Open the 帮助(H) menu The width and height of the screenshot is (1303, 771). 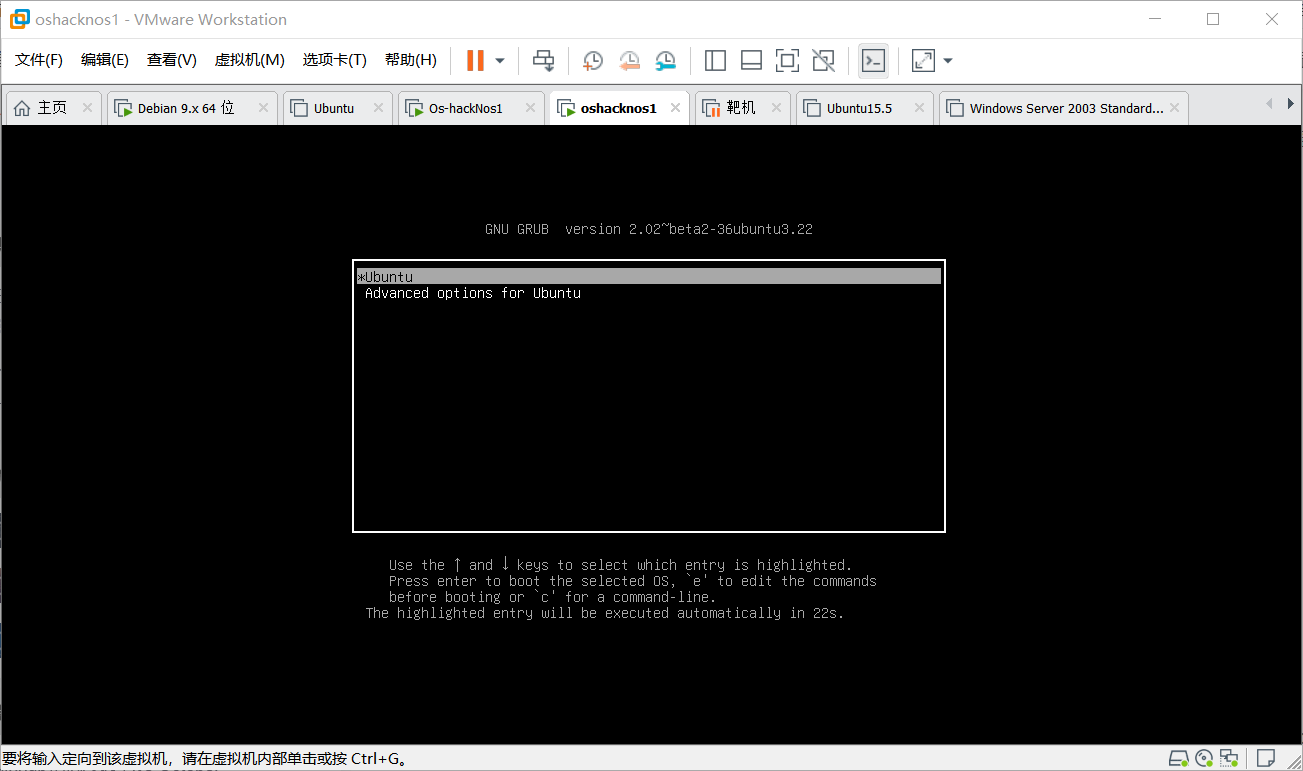[x=411, y=60]
